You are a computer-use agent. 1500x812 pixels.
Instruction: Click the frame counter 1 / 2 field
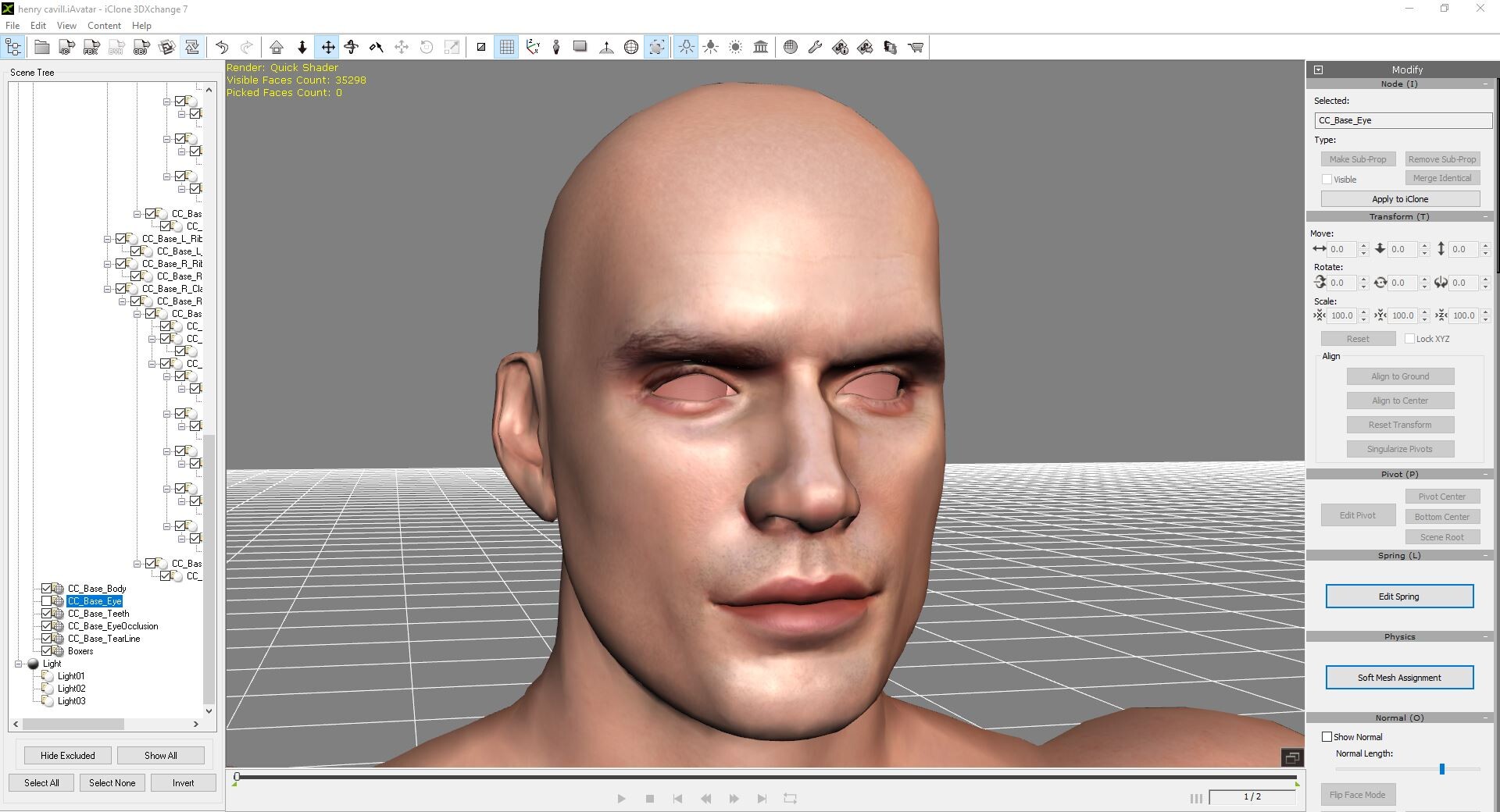click(x=1252, y=797)
